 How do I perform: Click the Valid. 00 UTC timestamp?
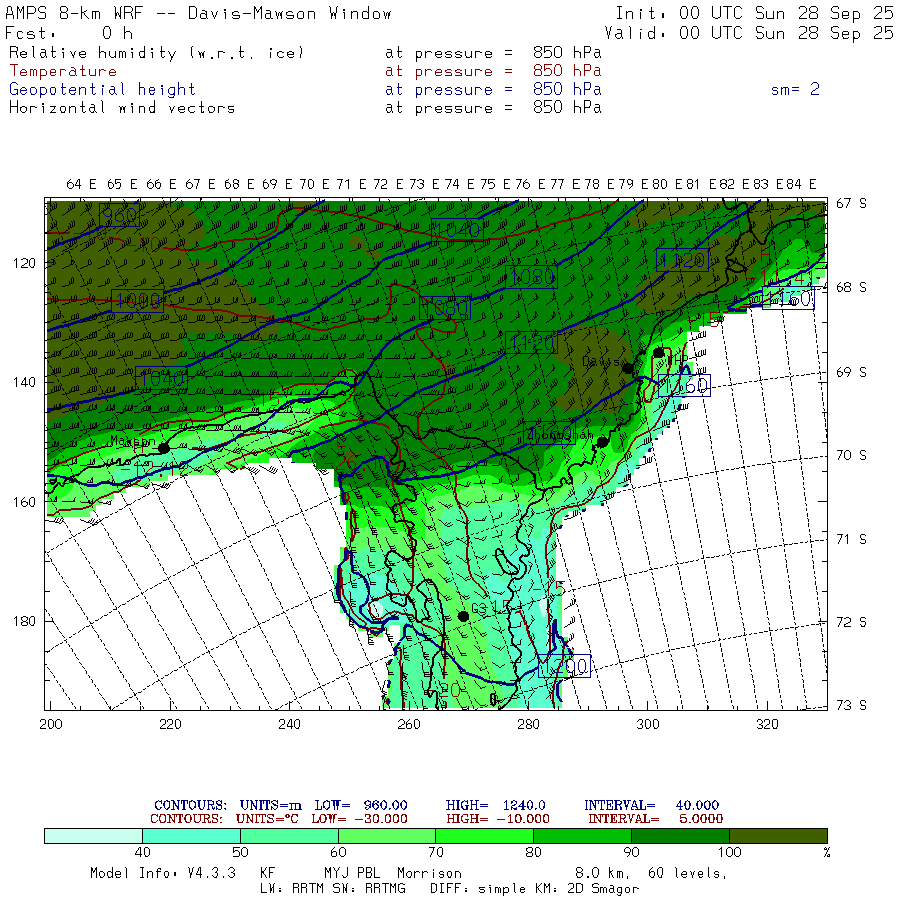click(750, 32)
